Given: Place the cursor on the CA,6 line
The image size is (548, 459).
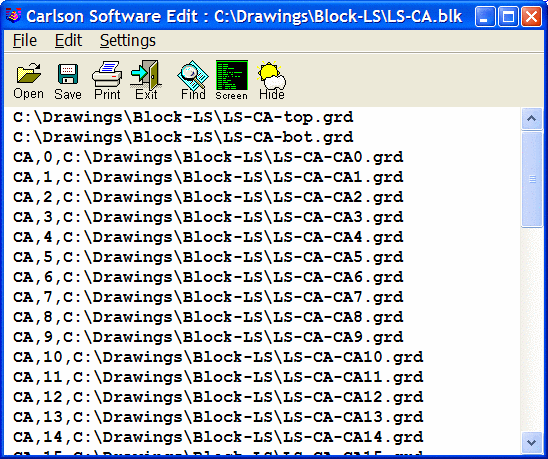Looking at the screenshot, I should (x=208, y=277).
